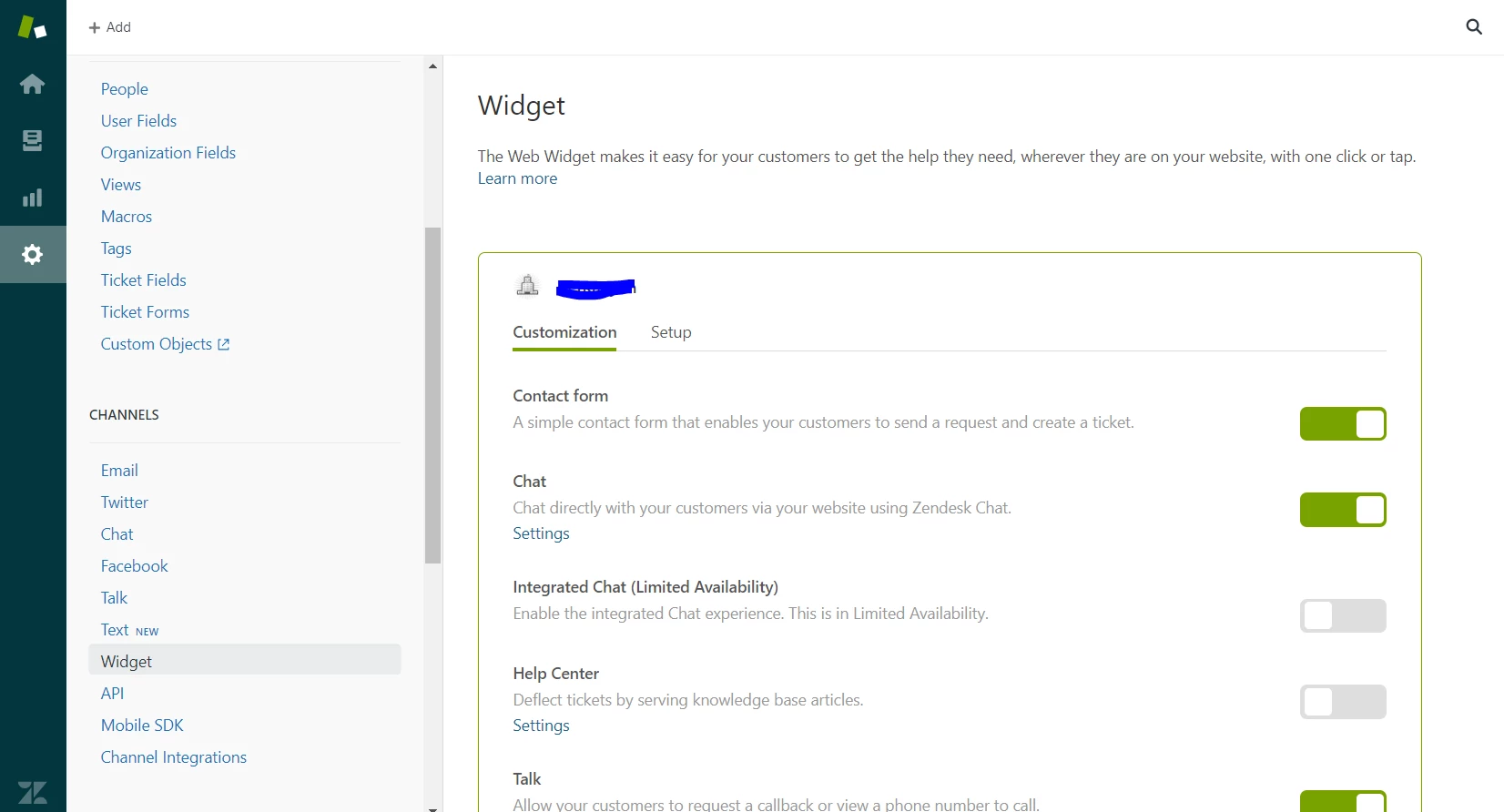Select Widget in channels list
Image resolution: width=1504 pixels, height=812 pixels.
coord(245,660)
